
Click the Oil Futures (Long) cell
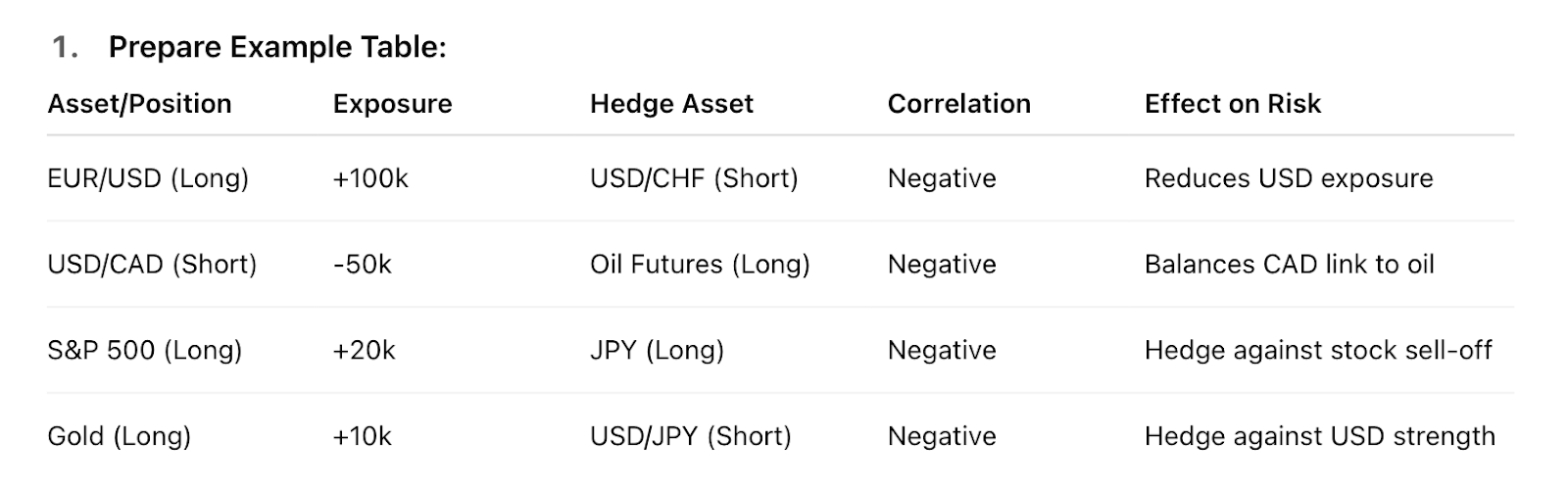tap(700, 265)
